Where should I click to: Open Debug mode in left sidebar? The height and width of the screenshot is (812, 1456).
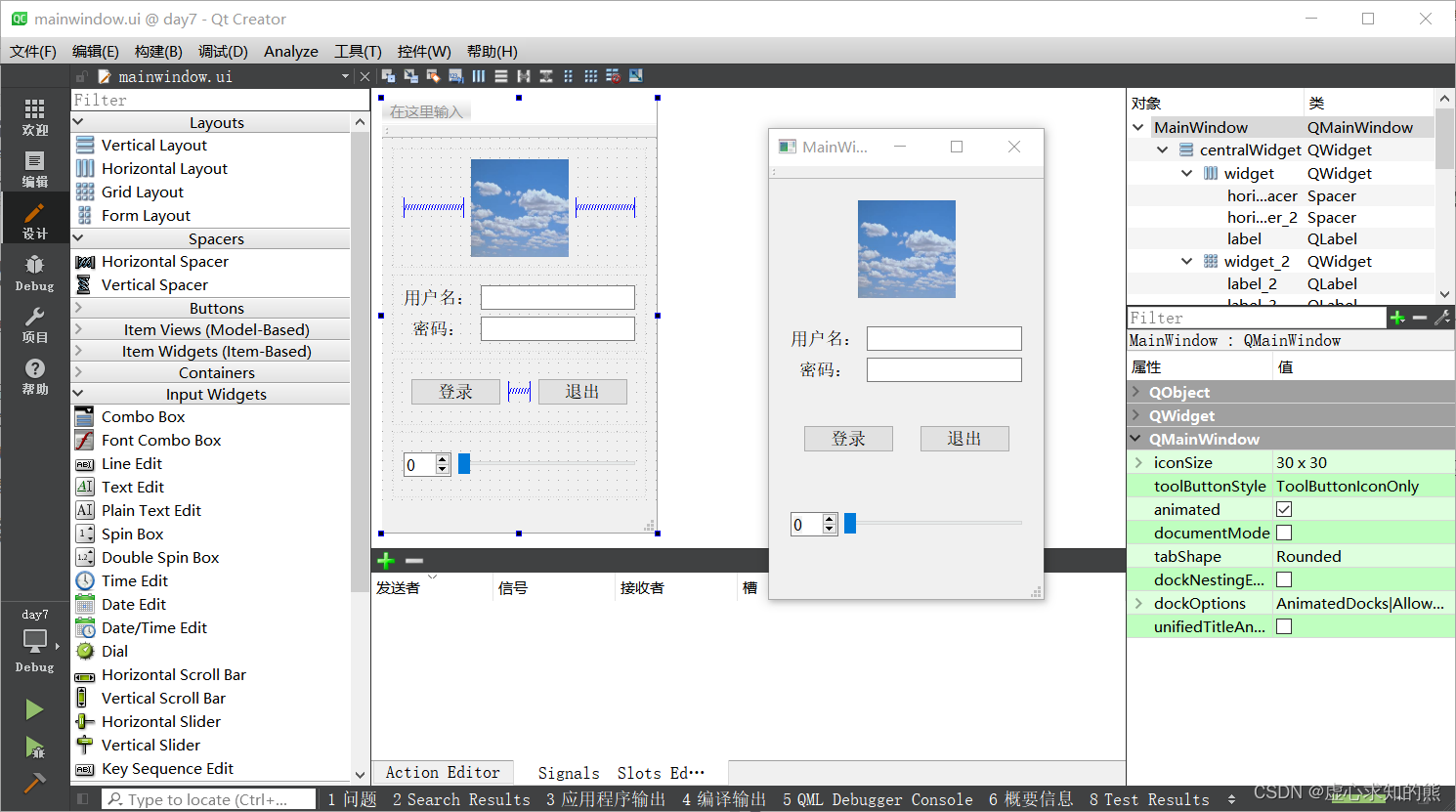point(35,273)
